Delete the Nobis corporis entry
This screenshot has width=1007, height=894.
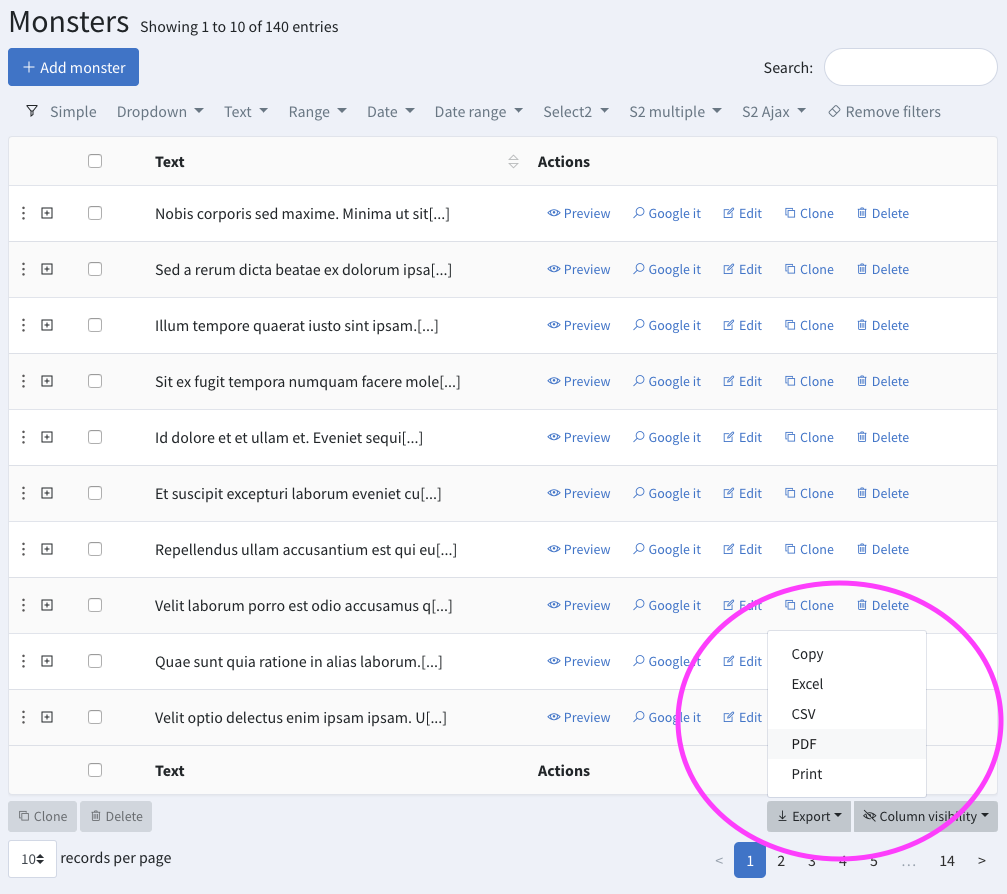click(x=883, y=213)
